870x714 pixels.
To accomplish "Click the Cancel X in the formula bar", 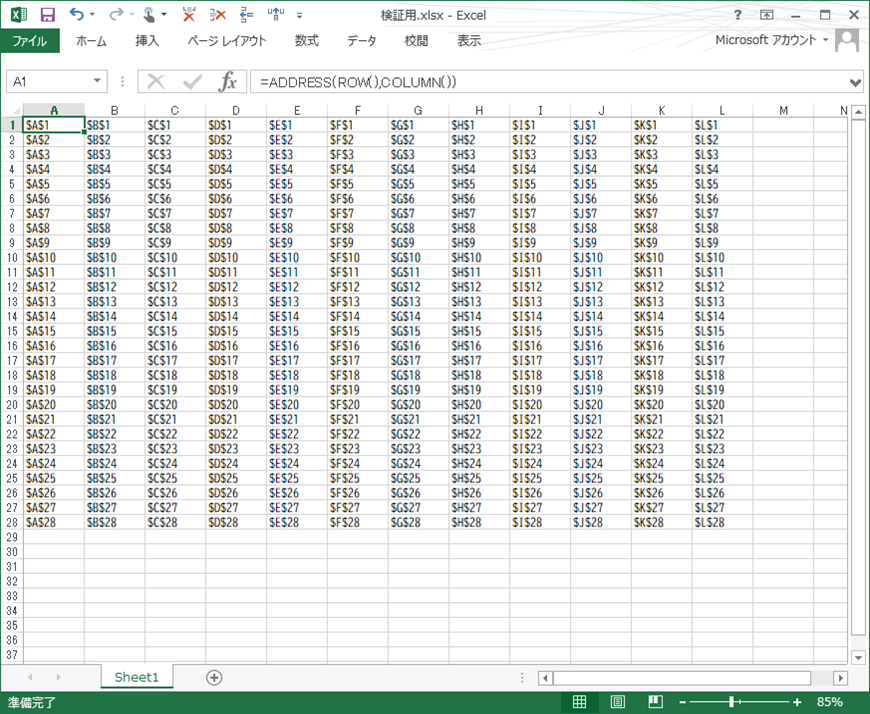I will click(x=156, y=82).
